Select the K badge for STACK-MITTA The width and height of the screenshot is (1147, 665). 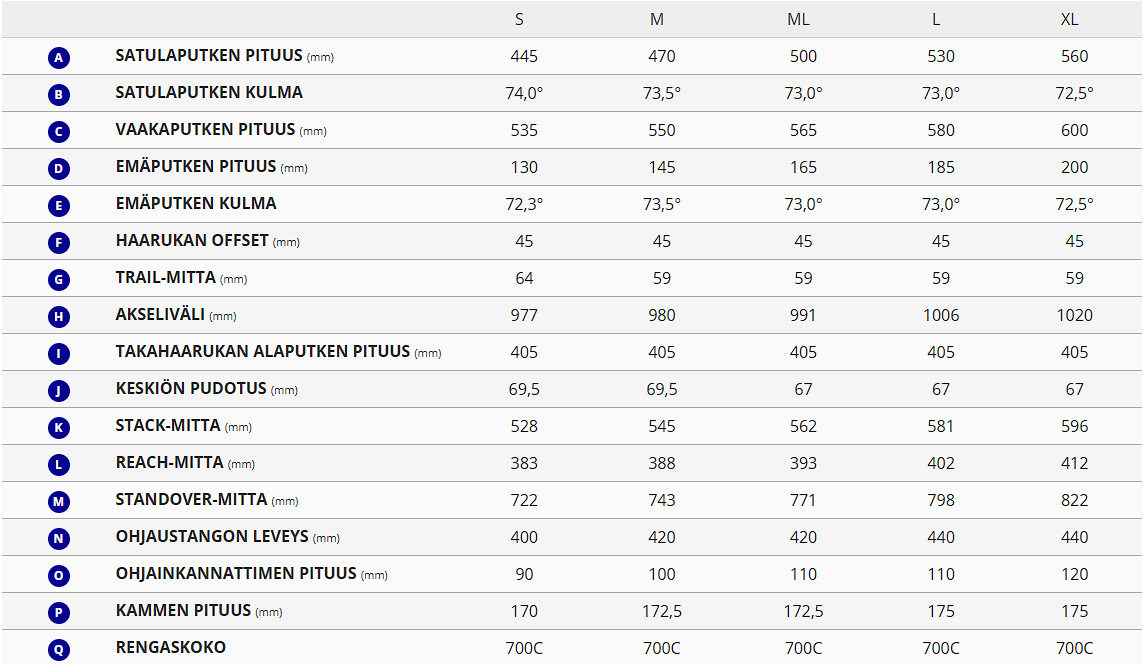59,428
